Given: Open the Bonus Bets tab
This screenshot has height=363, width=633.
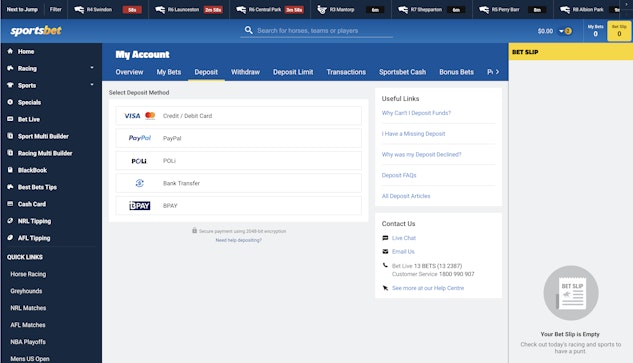Looking at the screenshot, I should pos(456,72).
